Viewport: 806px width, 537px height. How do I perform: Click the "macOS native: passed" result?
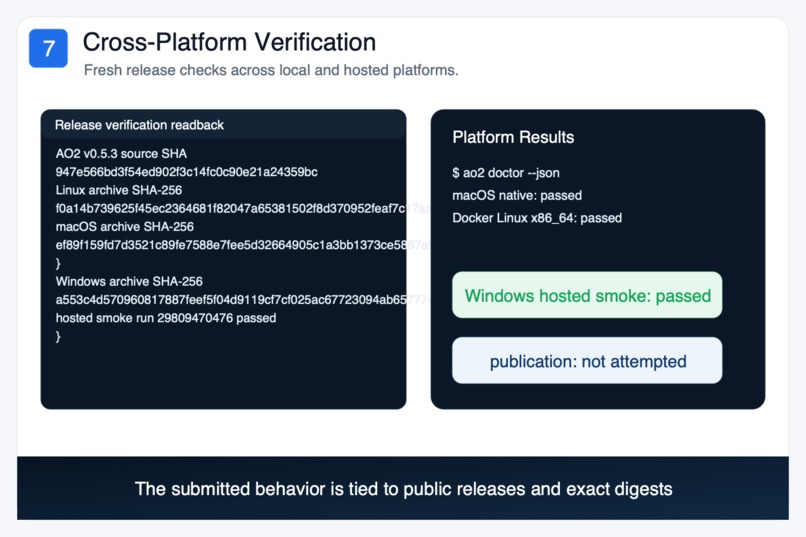coord(517,195)
